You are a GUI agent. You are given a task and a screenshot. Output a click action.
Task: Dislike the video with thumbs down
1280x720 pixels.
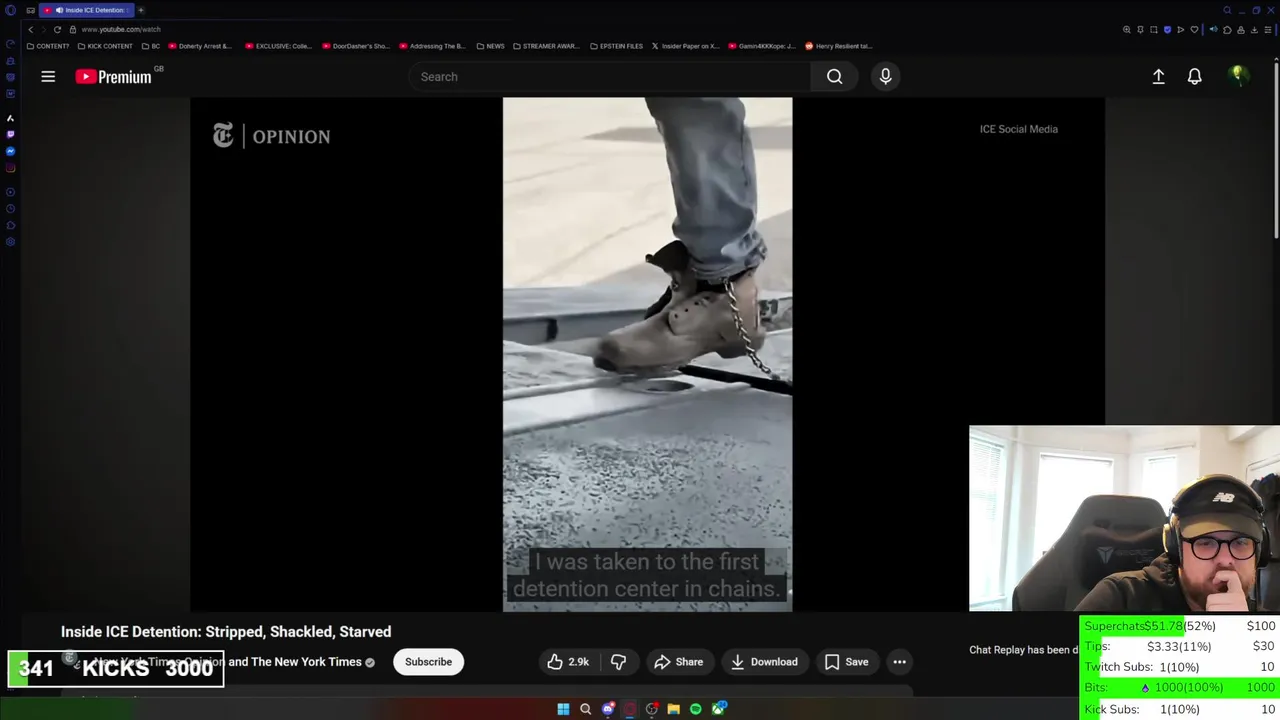click(x=619, y=662)
